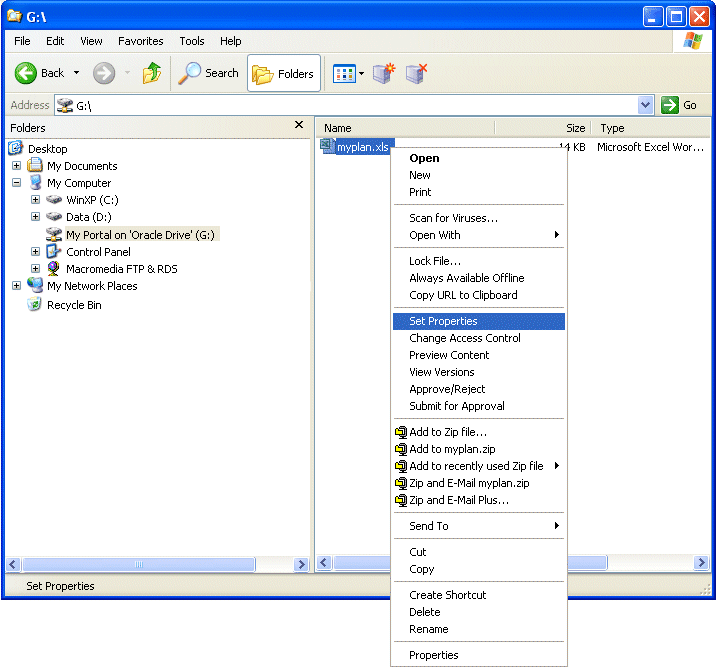Image resolution: width=716 pixels, height=667 pixels.
Task: Open the File menu
Action: [x=22, y=41]
